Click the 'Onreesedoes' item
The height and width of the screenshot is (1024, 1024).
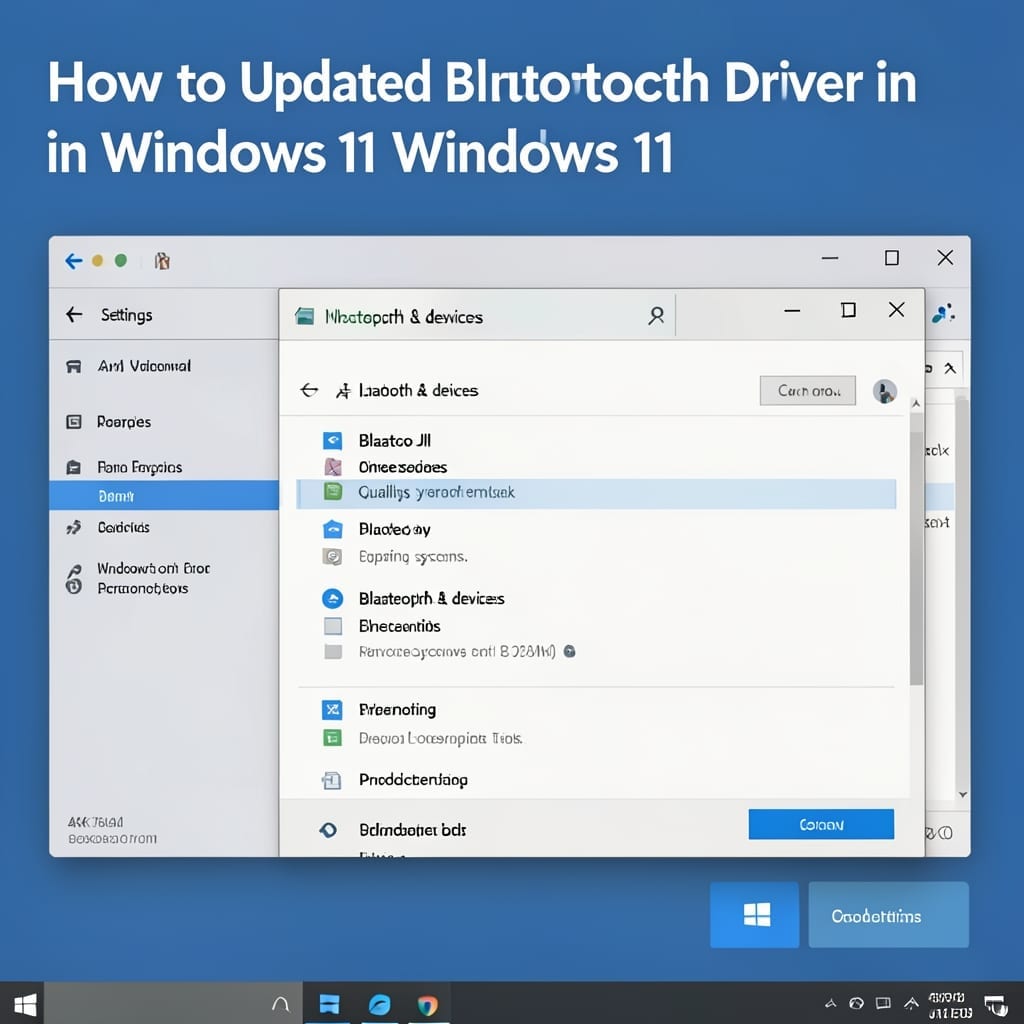tap(403, 468)
